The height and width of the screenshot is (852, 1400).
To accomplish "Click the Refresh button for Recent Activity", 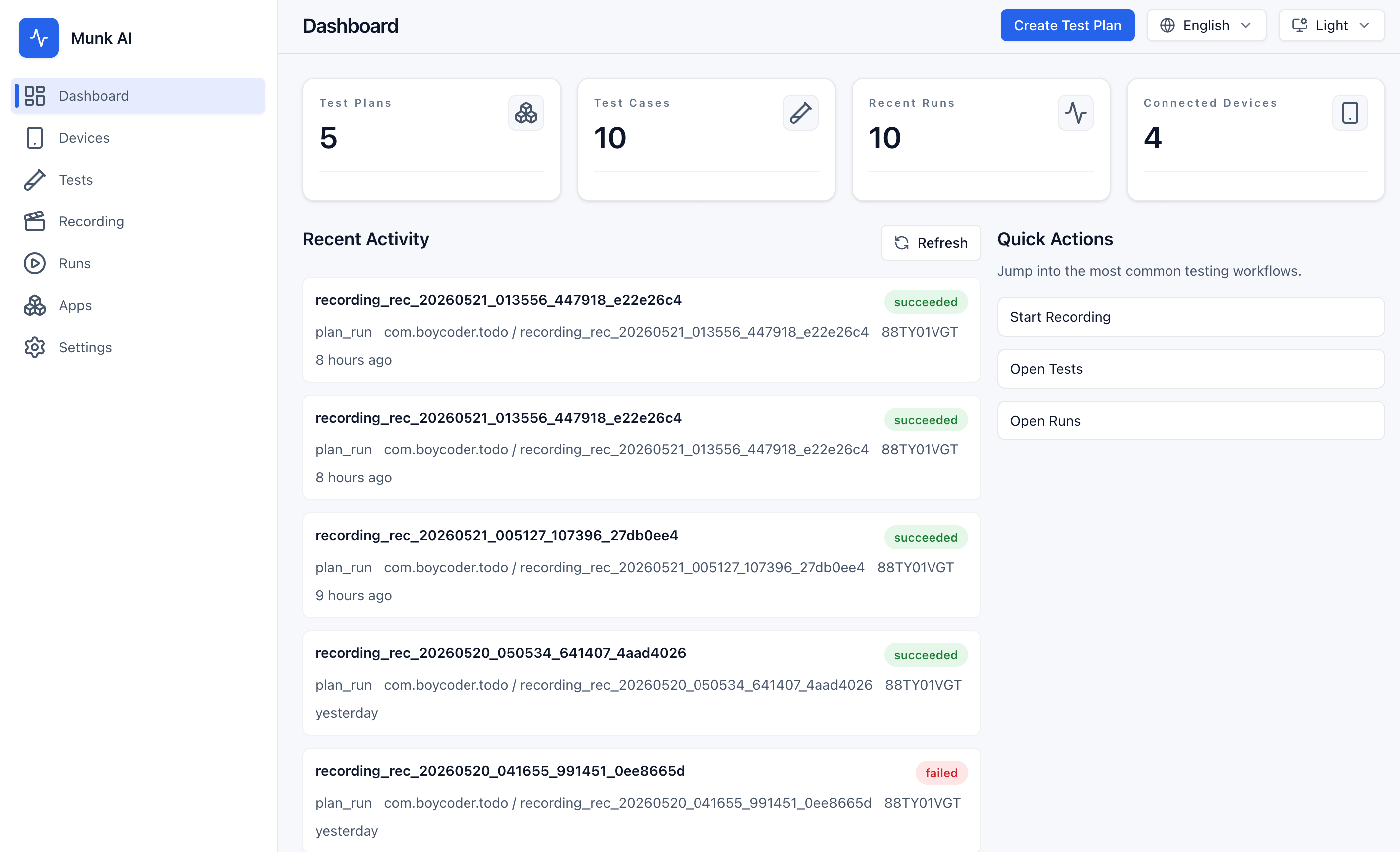I will click(x=931, y=243).
